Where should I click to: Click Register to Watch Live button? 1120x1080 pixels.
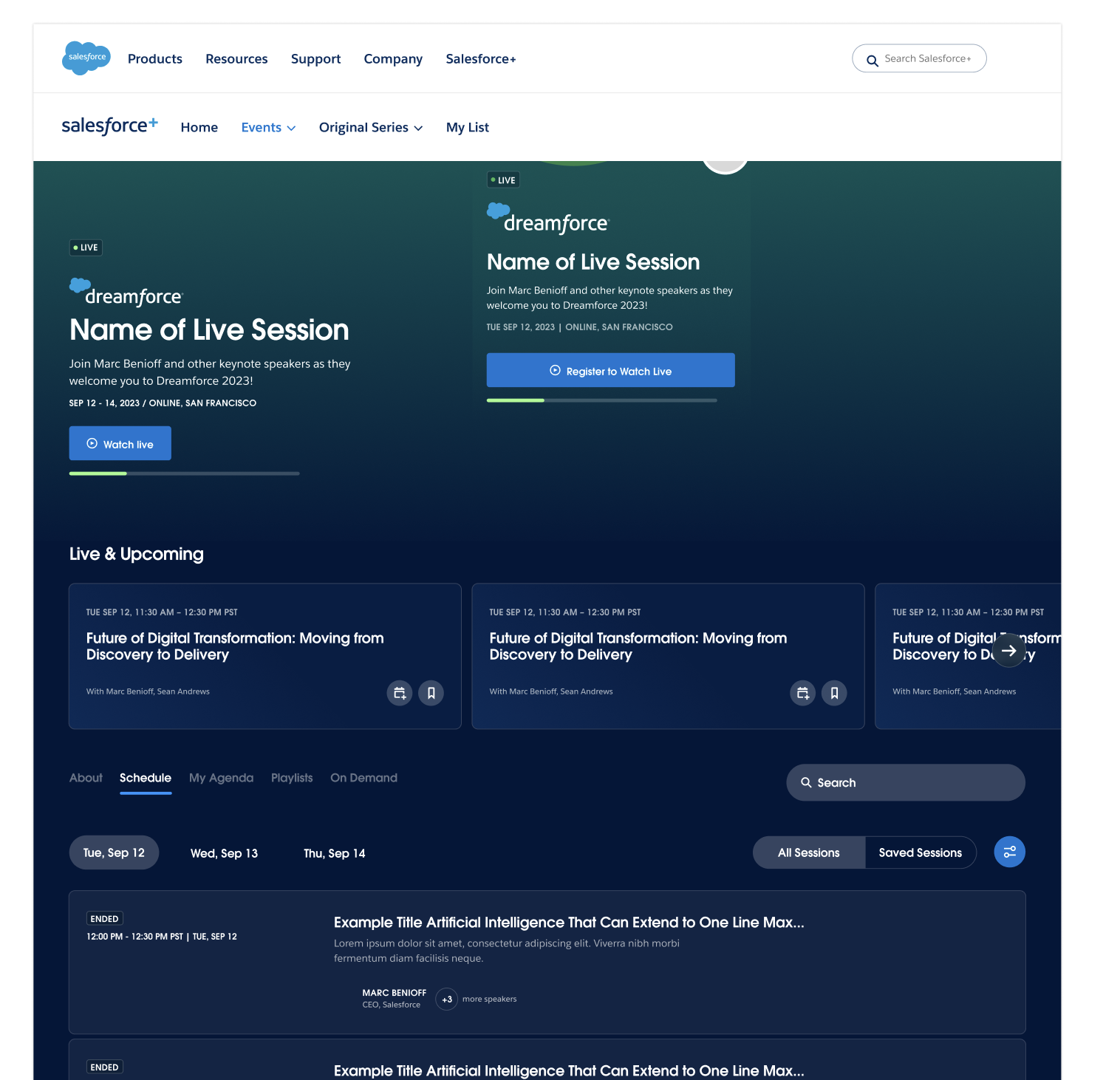click(x=611, y=370)
